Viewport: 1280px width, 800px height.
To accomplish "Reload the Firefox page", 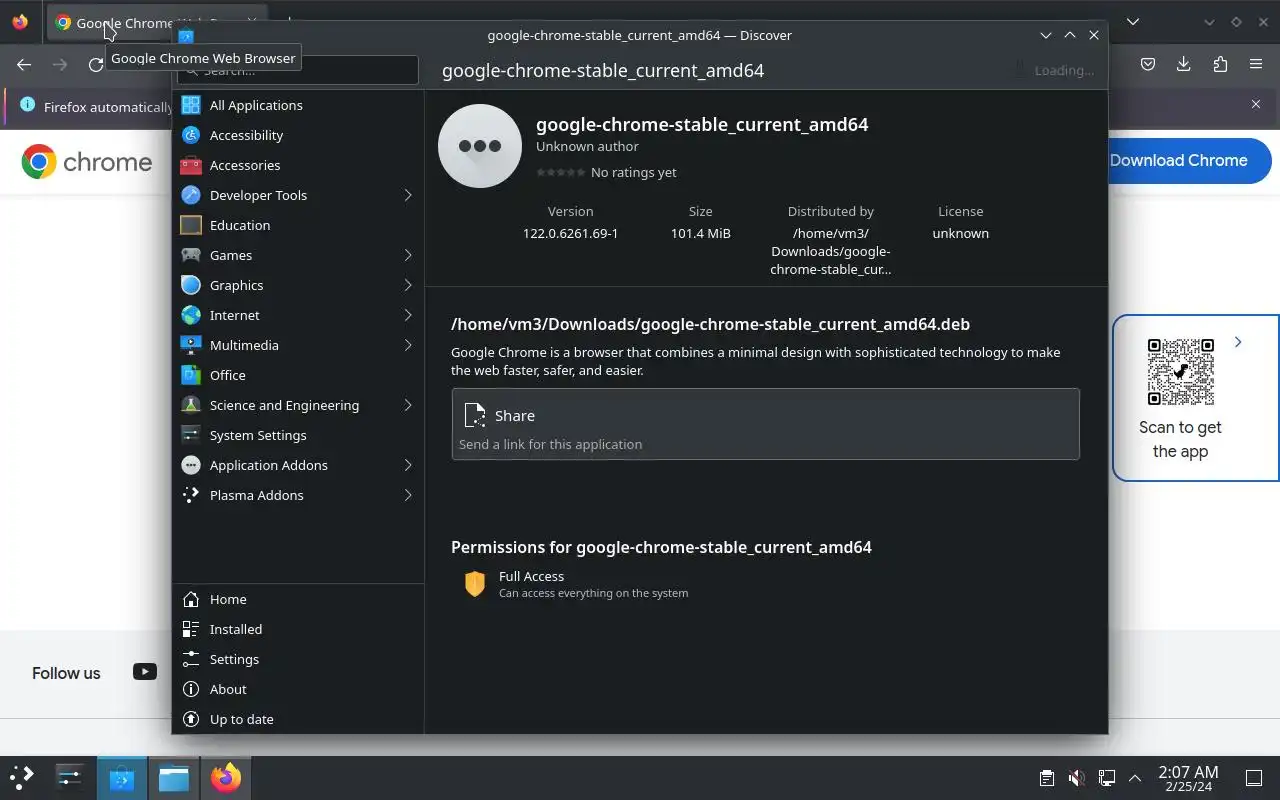I will pos(96,64).
